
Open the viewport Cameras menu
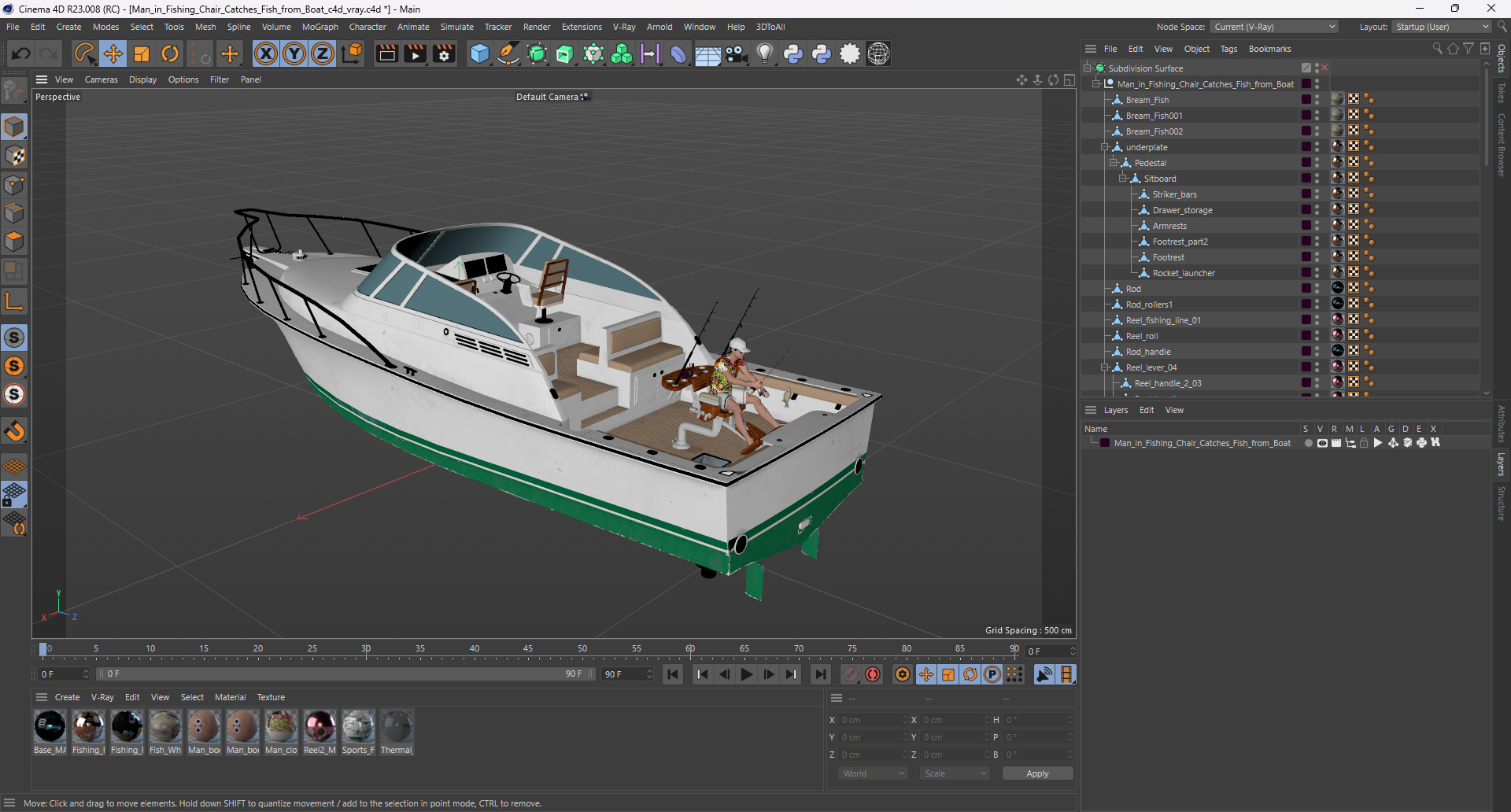(101, 79)
